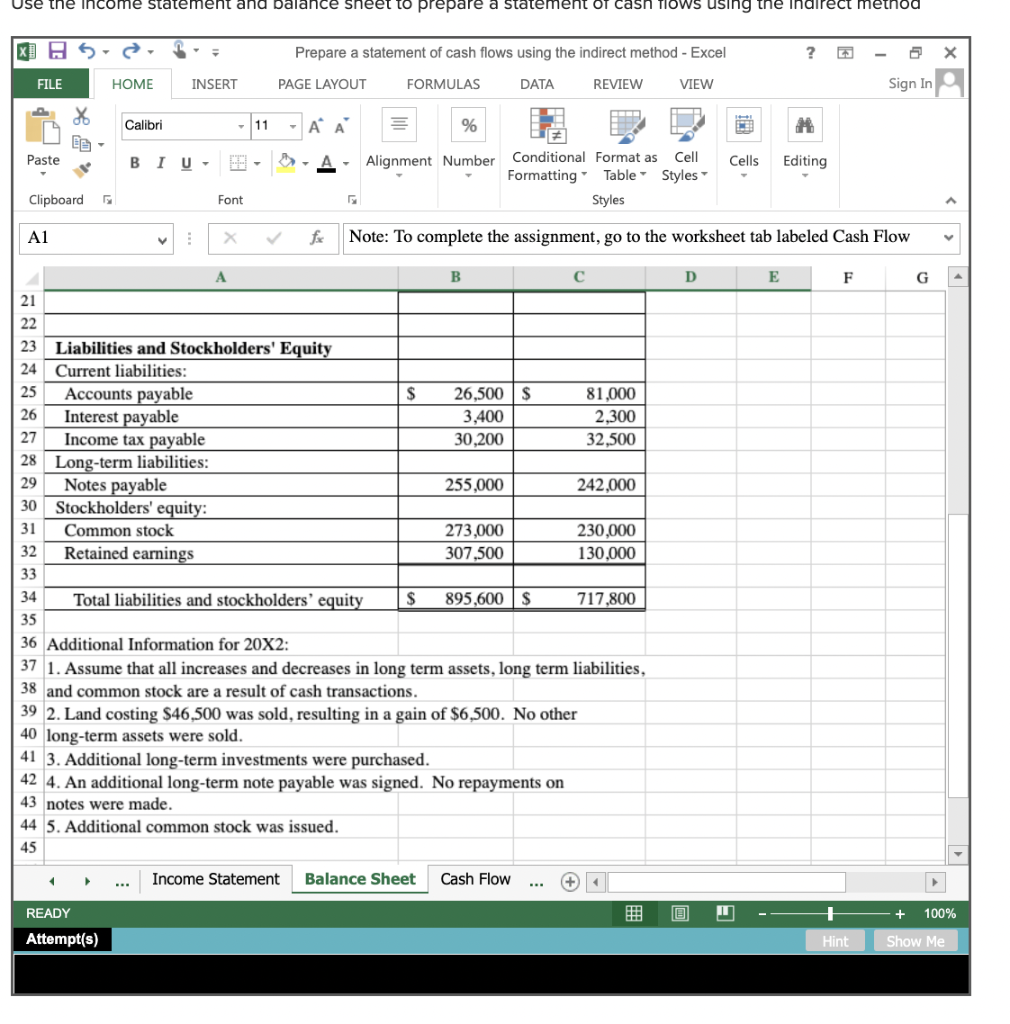Toggle italic formatting
This screenshot has height=1024, width=1010.
(x=161, y=163)
